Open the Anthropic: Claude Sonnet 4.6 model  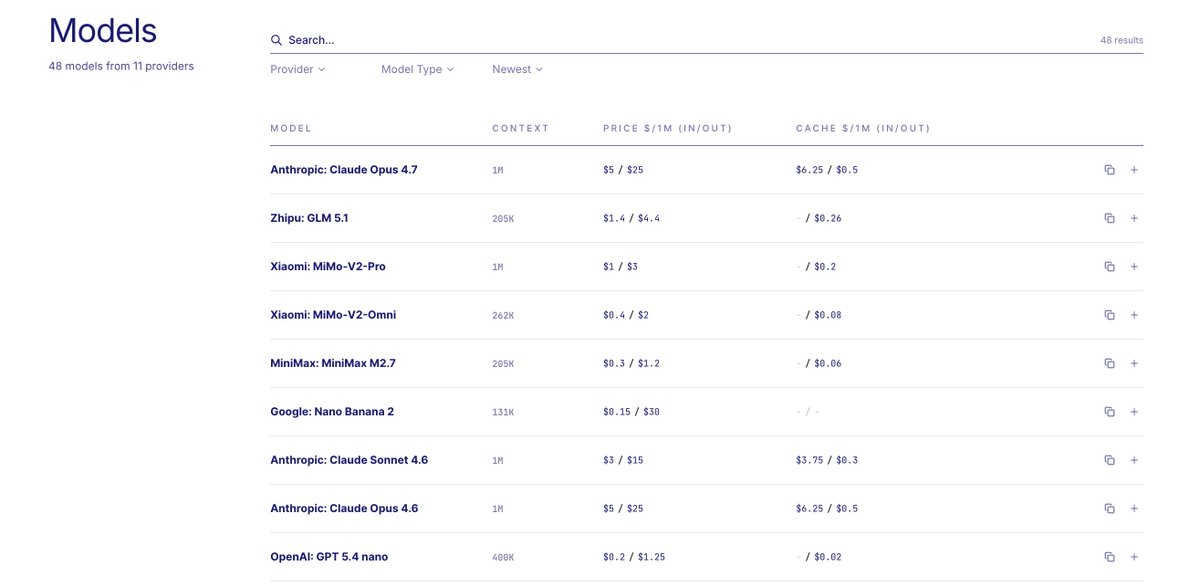click(x=349, y=460)
